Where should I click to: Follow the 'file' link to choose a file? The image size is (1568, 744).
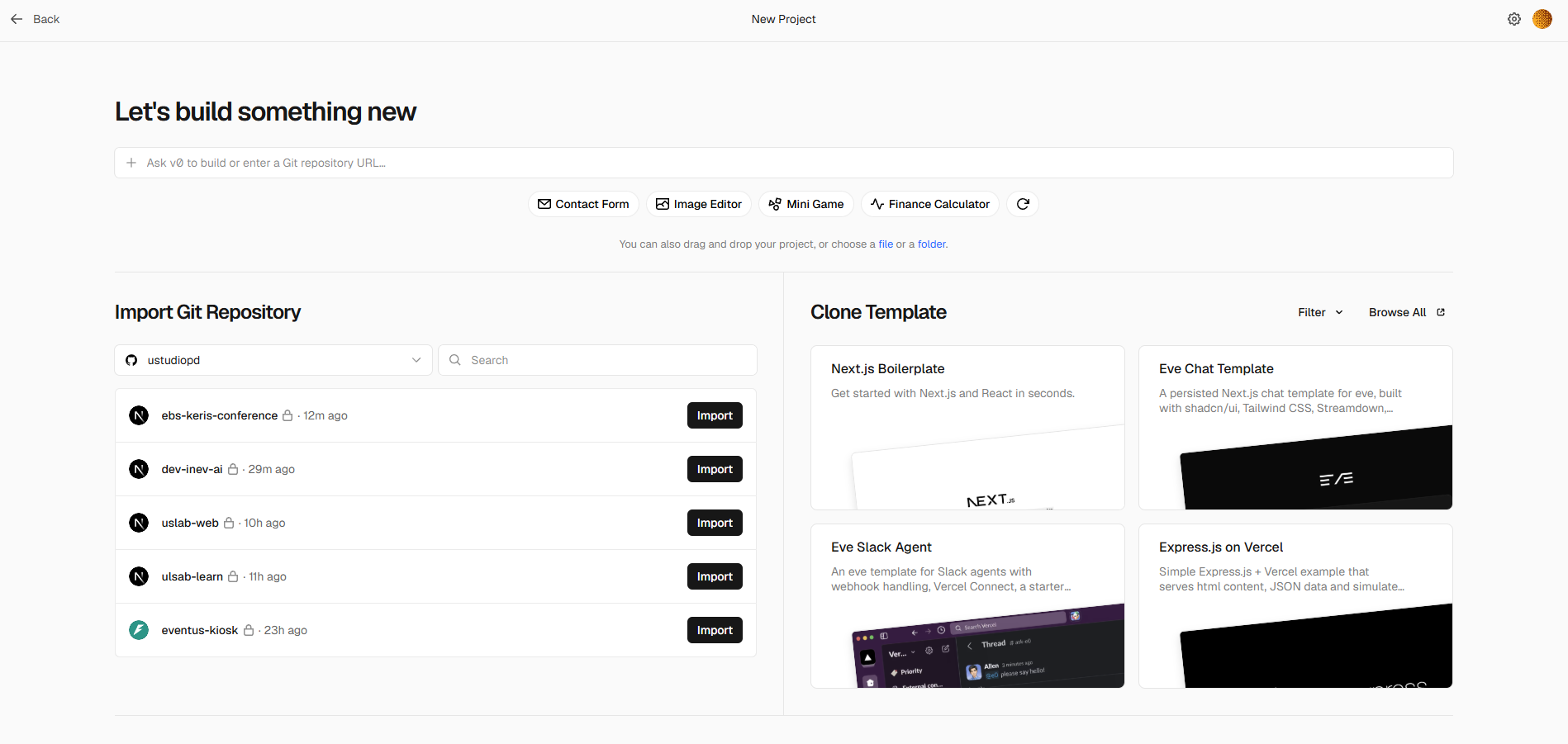886,244
